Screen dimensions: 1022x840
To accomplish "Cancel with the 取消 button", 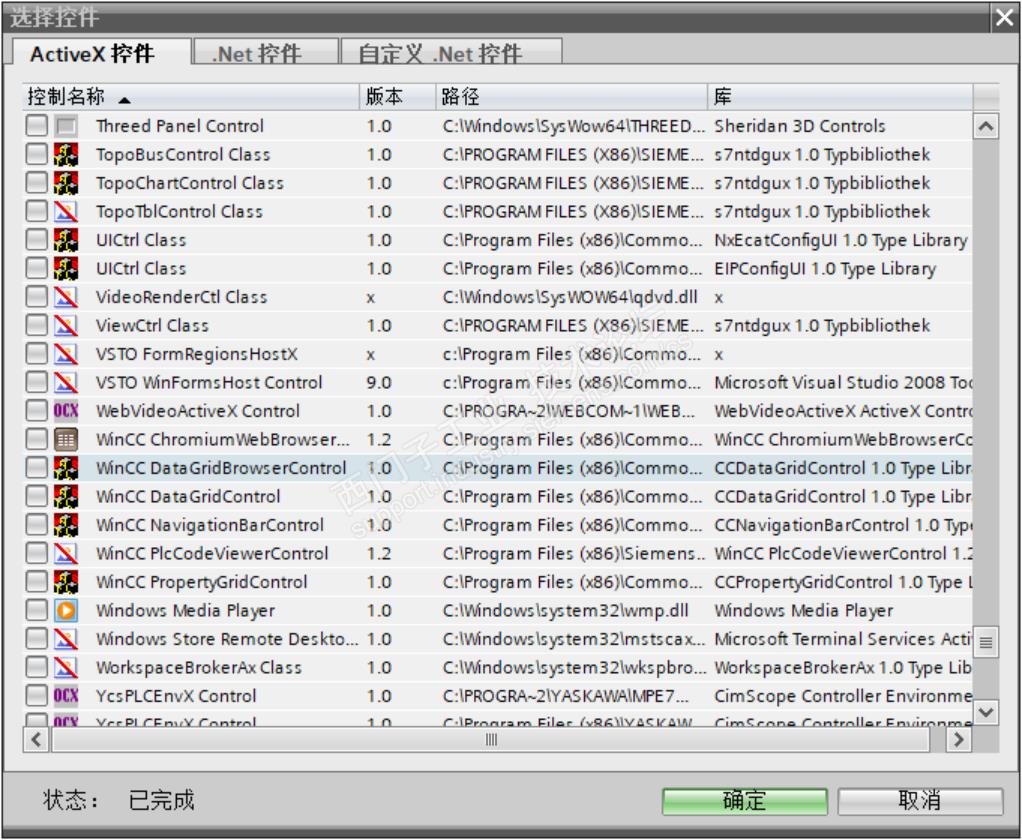I will tap(920, 801).
